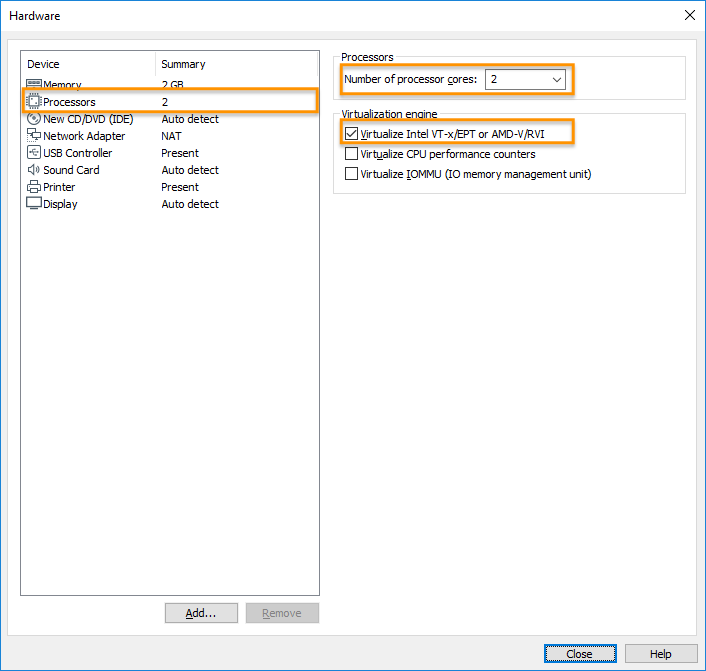Select New CD/DVD (IDE) device
This screenshot has height=671, width=706.
(x=88, y=119)
